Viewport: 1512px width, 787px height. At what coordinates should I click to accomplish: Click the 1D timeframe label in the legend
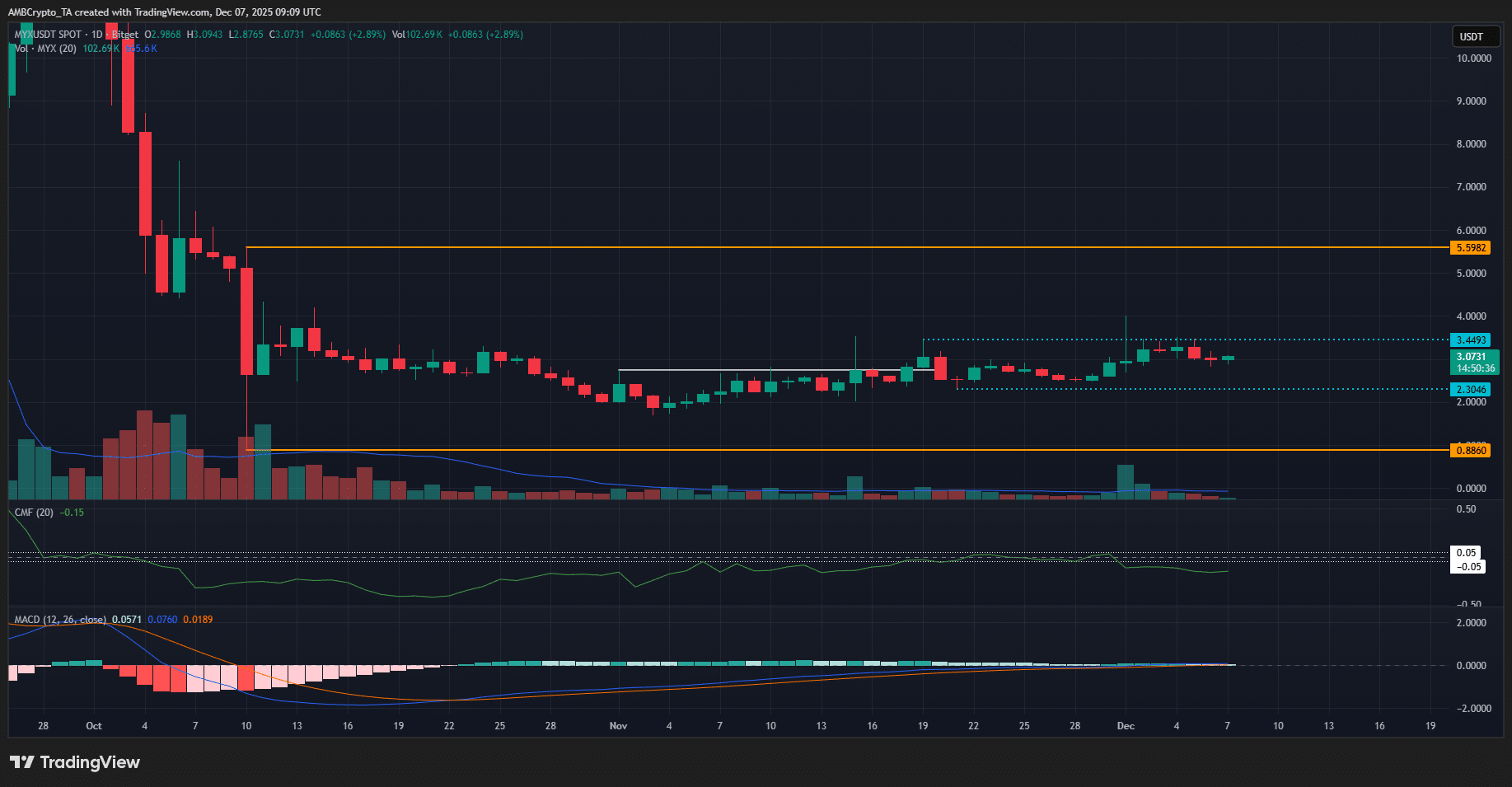[x=96, y=34]
